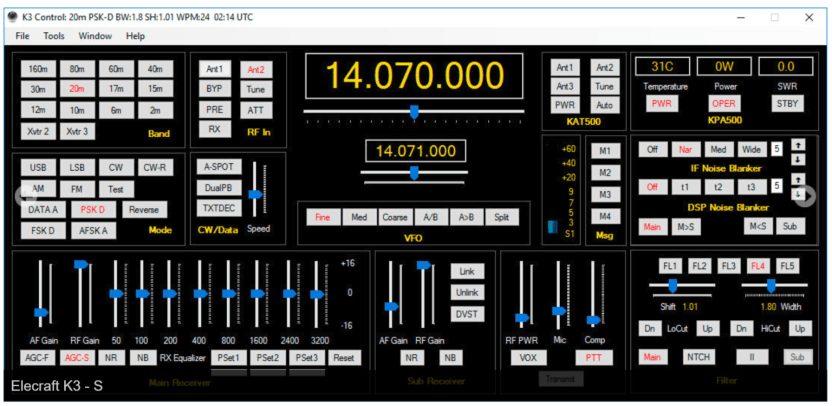Click the K3 Control app icon in title bar
832x406 pixels.
tap(13, 17)
